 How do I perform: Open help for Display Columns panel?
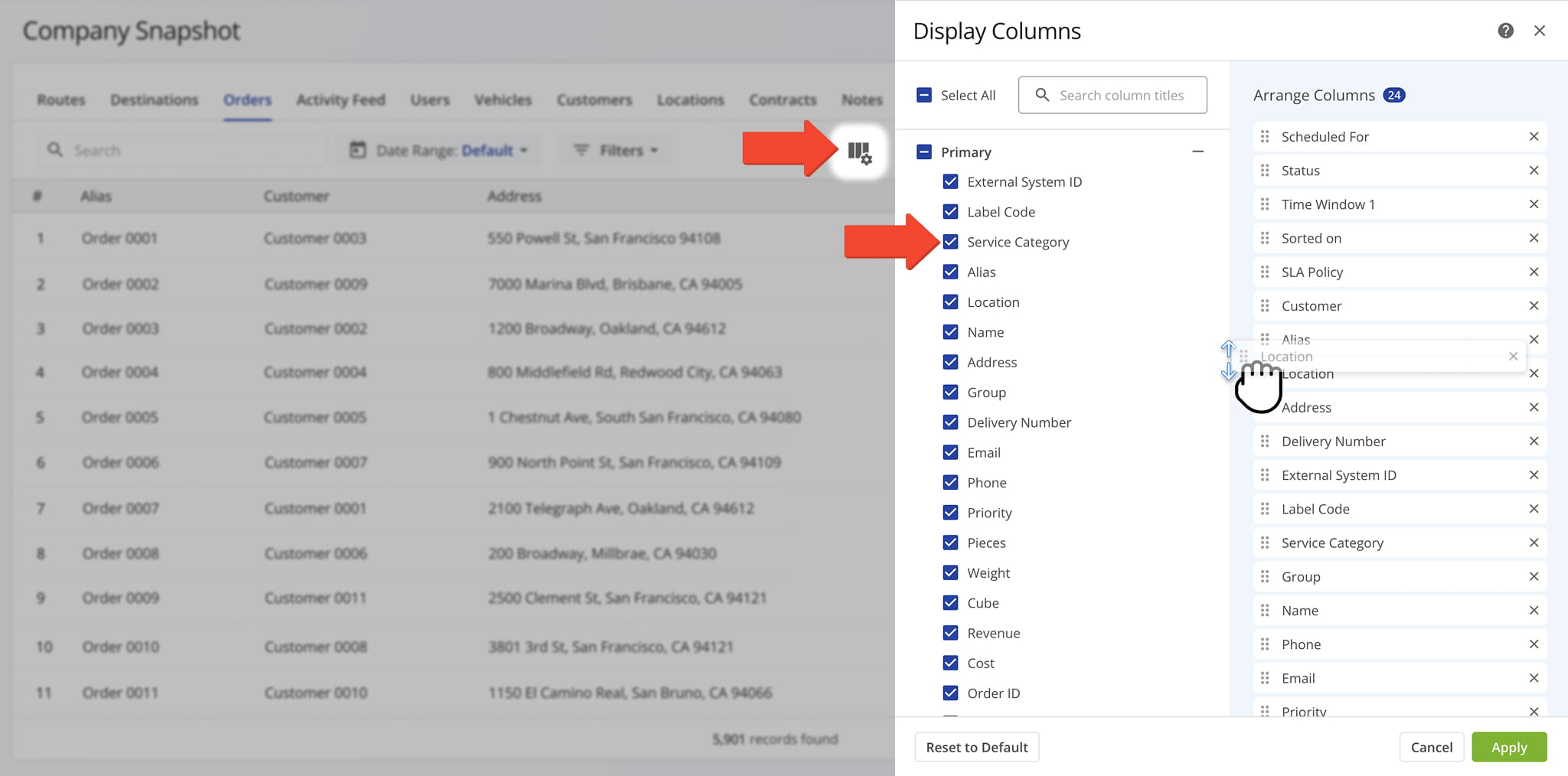click(1505, 31)
